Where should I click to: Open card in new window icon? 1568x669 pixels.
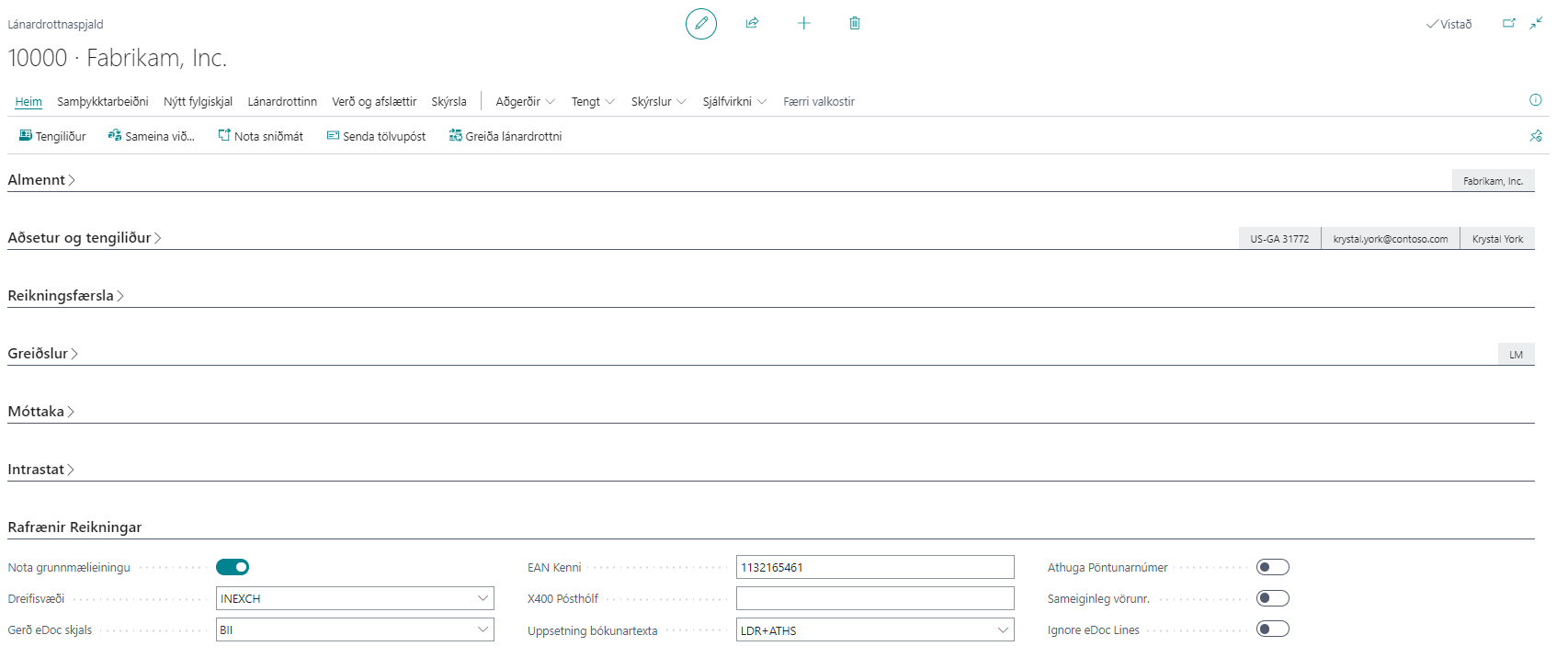pyautogui.click(x=1508, y=23)
